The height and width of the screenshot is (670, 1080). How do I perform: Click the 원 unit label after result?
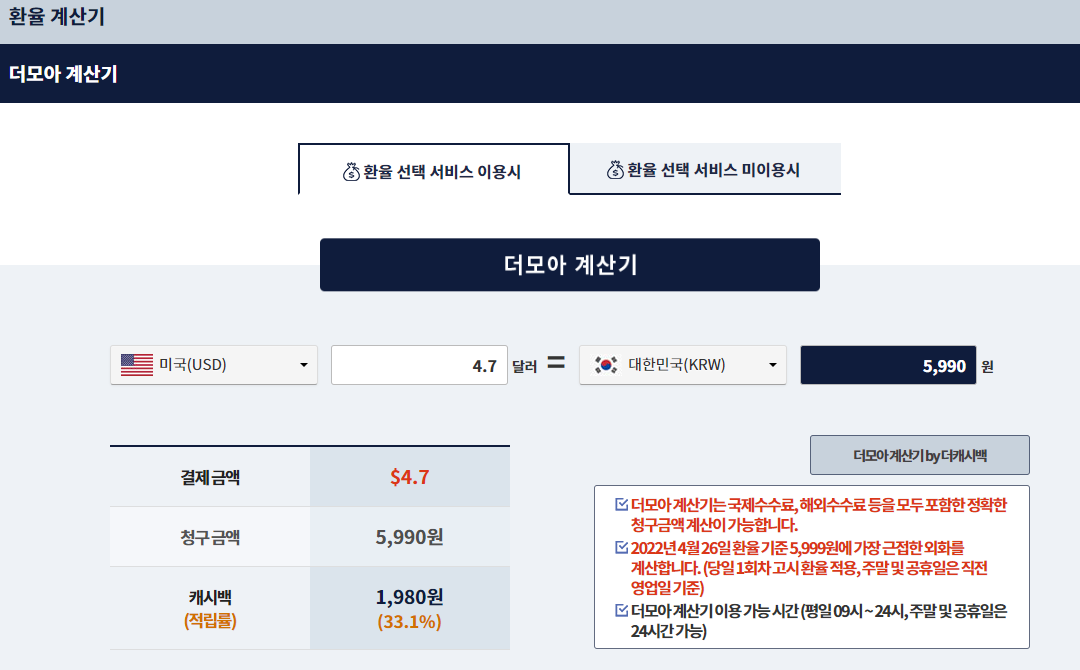tap(987, 366)
